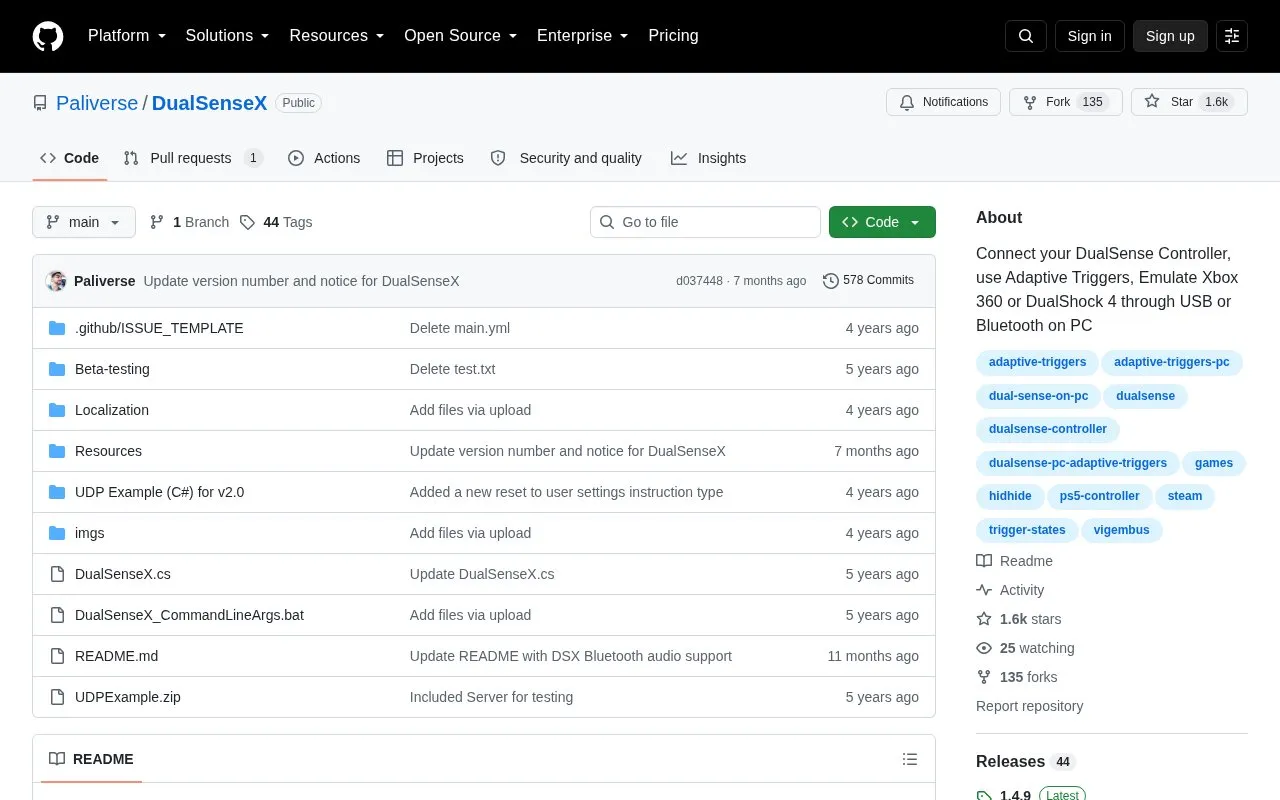Open the search magnifier icon
This screenshot has height=800, width=1280.
1026,36
